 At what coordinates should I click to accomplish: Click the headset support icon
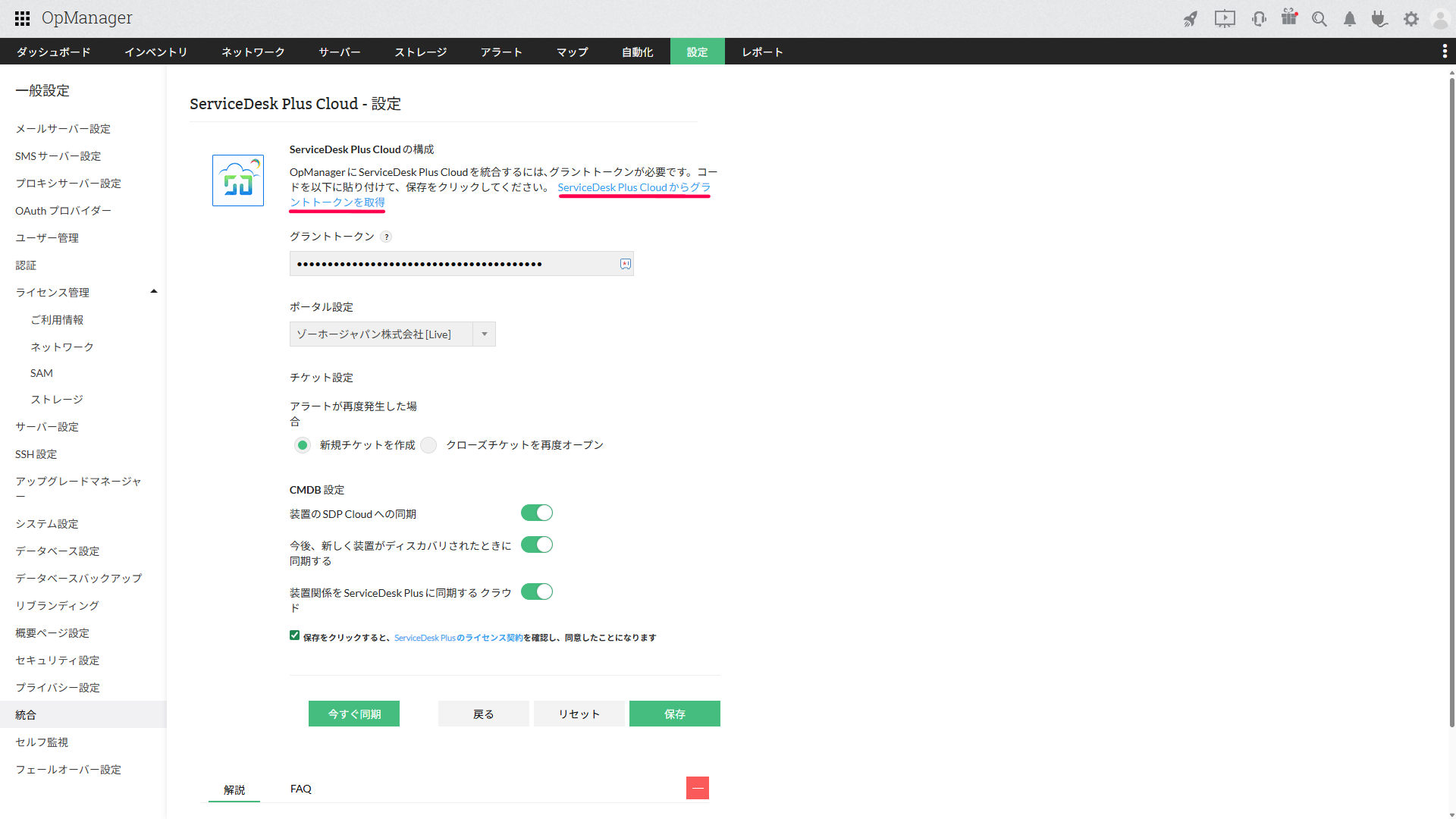click(1259, 19)
